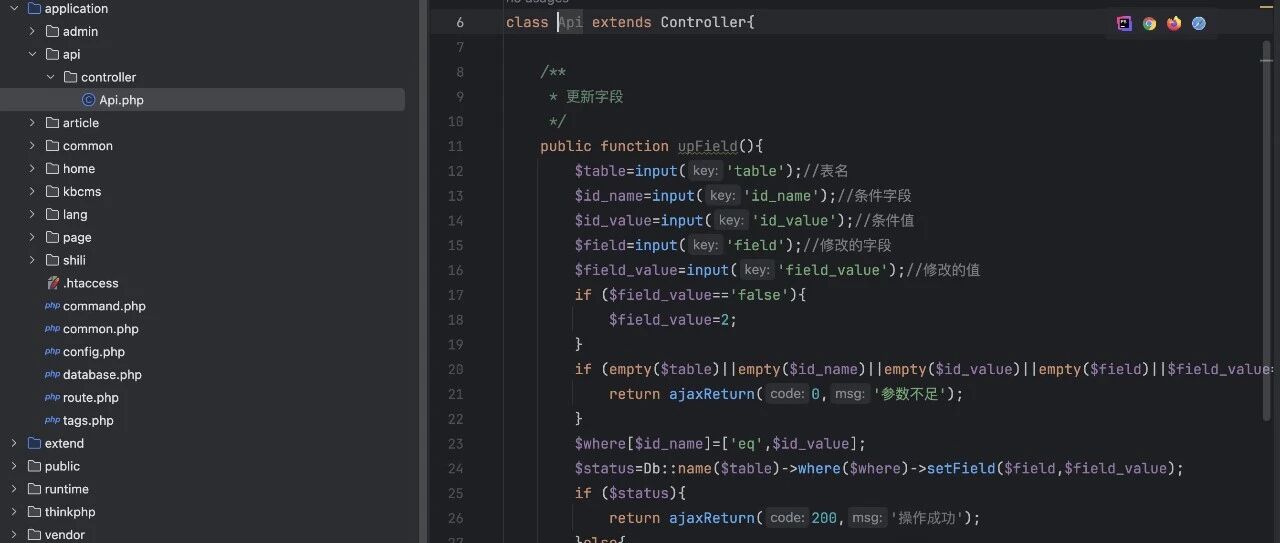Image resolution: width=1280 pixels, height=543 pixels.
Task: Click the controller folder icon
Action: point(70,77)
